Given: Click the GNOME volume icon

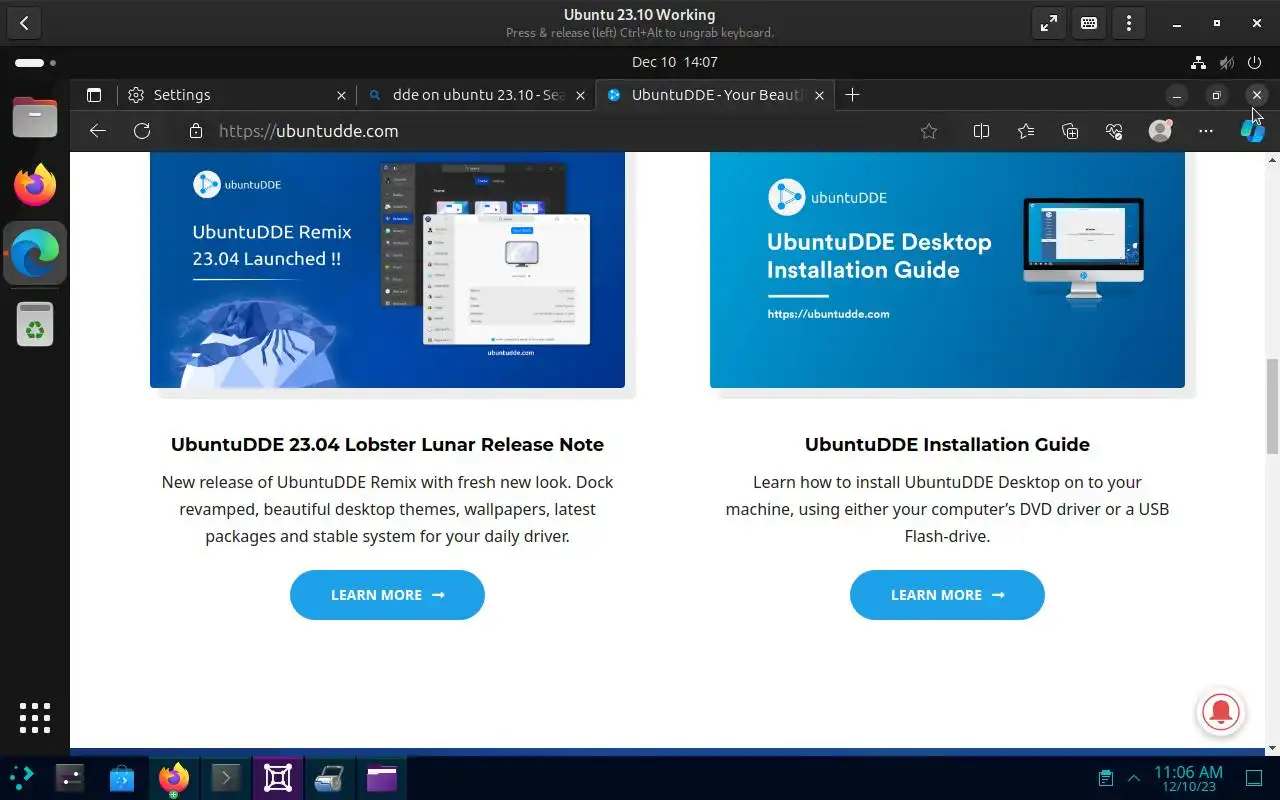Looking at the screenshot, I should point(1227,62).
